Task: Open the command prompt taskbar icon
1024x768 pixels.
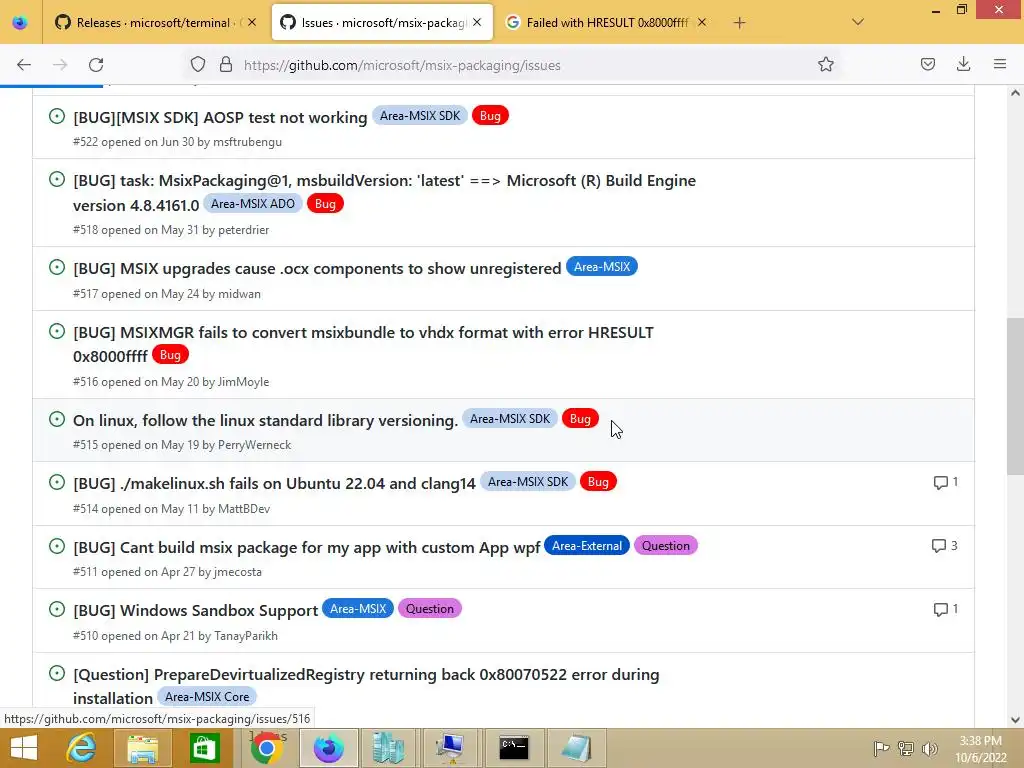Action: pyautogui.click(x=513, y=748)
